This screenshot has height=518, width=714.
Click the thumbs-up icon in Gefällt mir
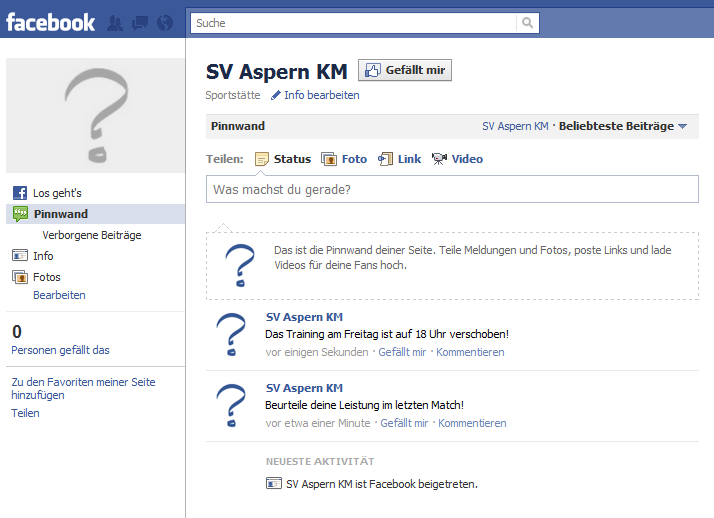click(372, 70)
